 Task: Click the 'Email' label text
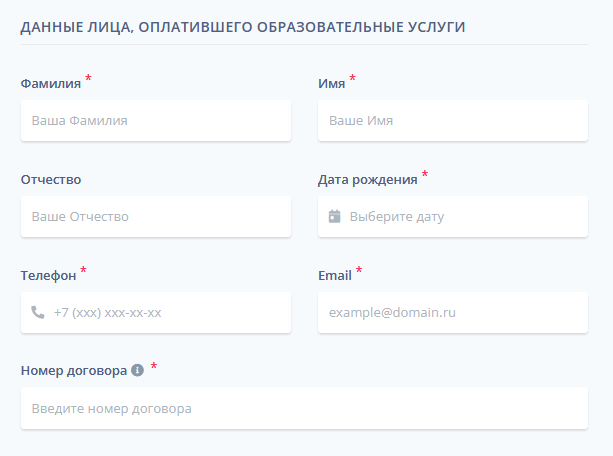point(335,276)
